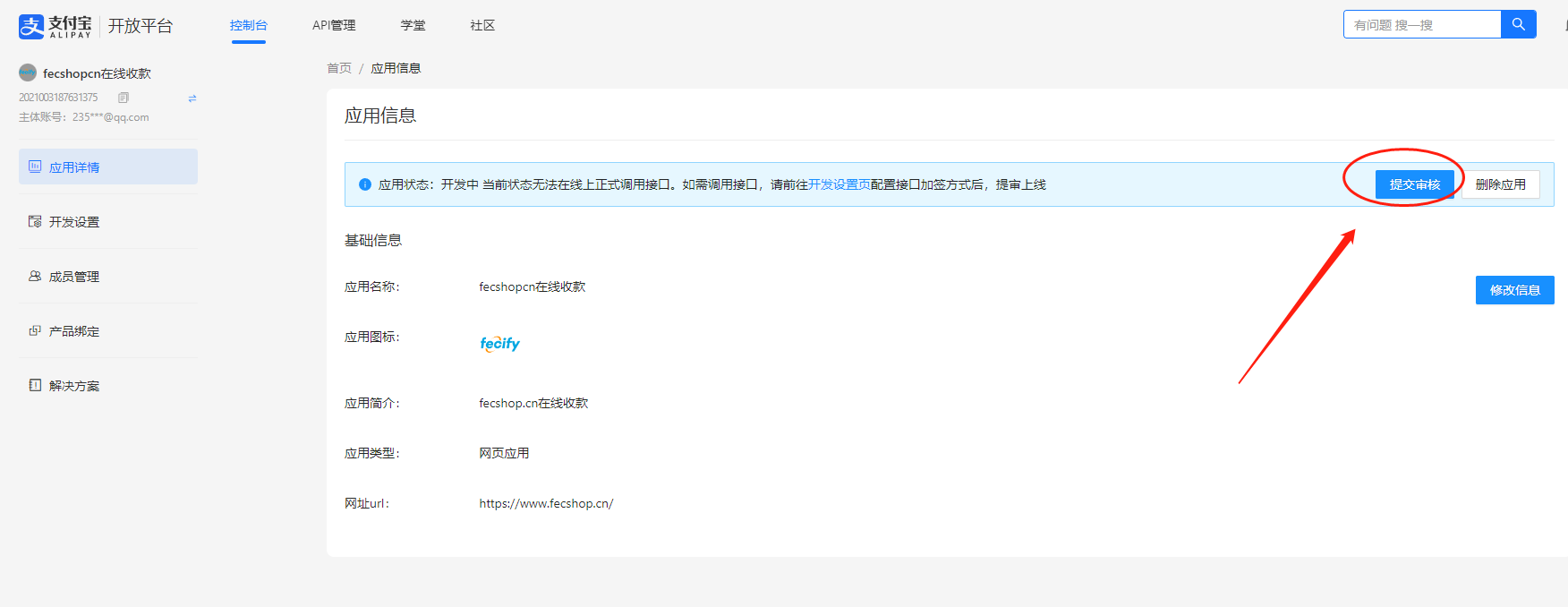Copy the app ID with copy icon

(124, 98)
